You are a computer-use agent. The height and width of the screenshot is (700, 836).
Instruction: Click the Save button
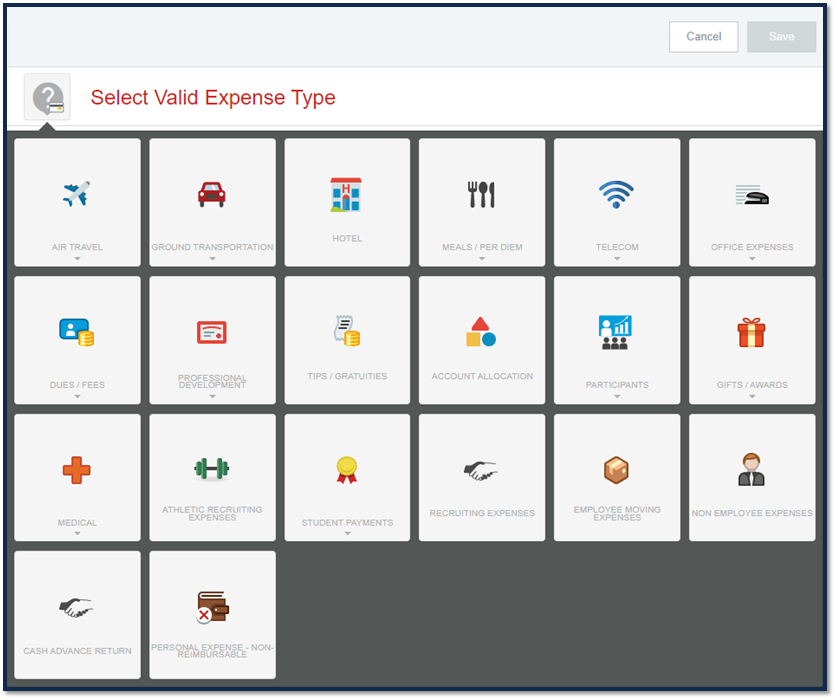pyautogui.click(x=782, y=37)
